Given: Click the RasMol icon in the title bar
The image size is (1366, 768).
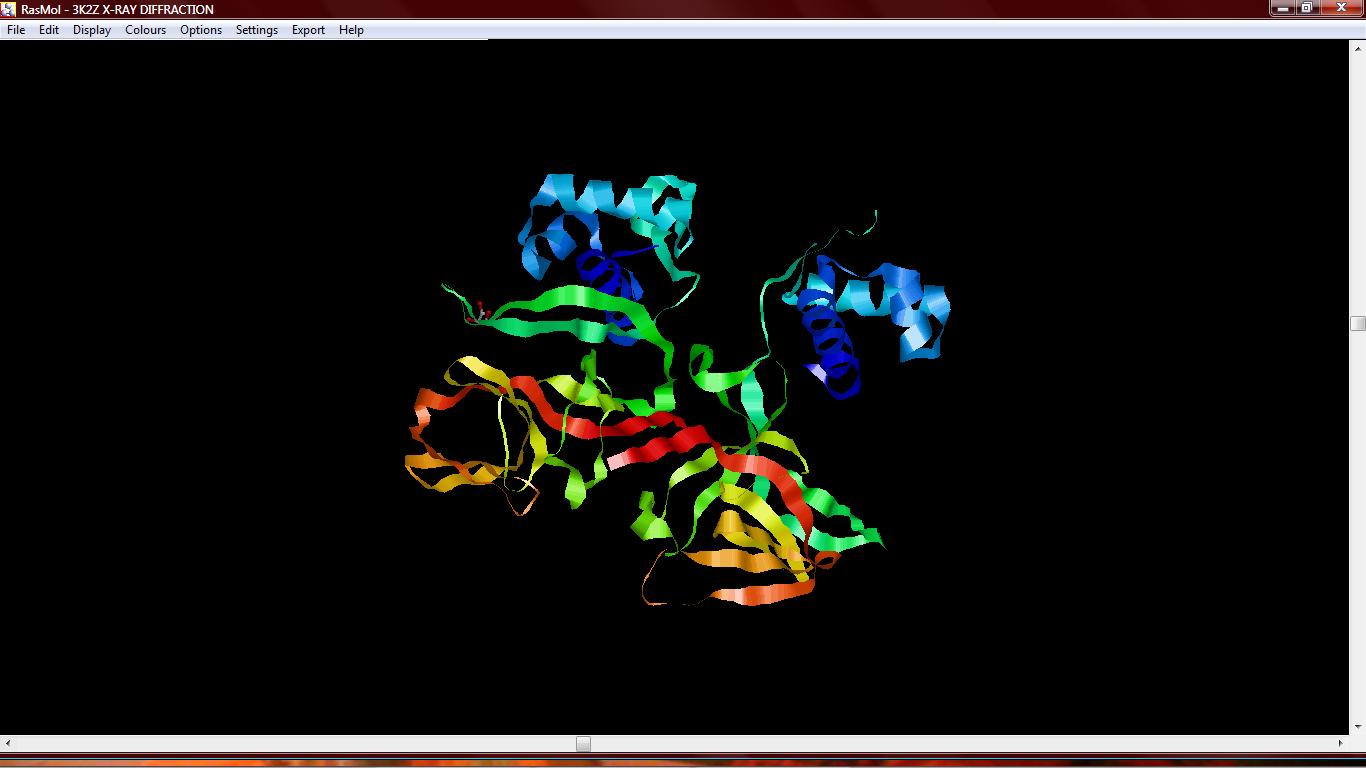Looking at the screenshot, I should 10,9.
